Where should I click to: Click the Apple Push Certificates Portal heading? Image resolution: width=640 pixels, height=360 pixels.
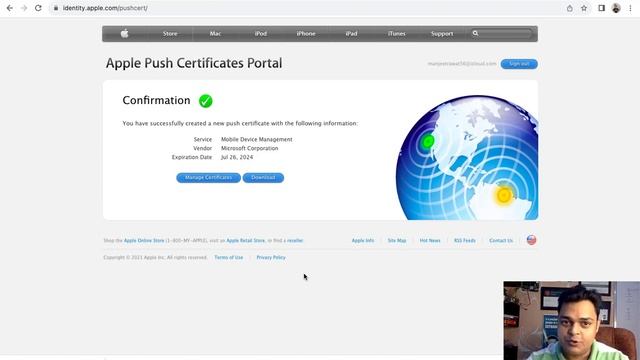tap(194, 63)
